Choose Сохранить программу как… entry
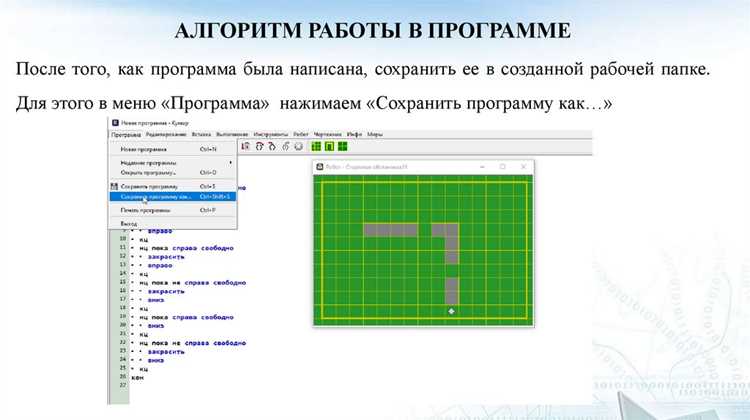This screenshot has width=750, height=420. pyautogui.click(x=173, y=197)
